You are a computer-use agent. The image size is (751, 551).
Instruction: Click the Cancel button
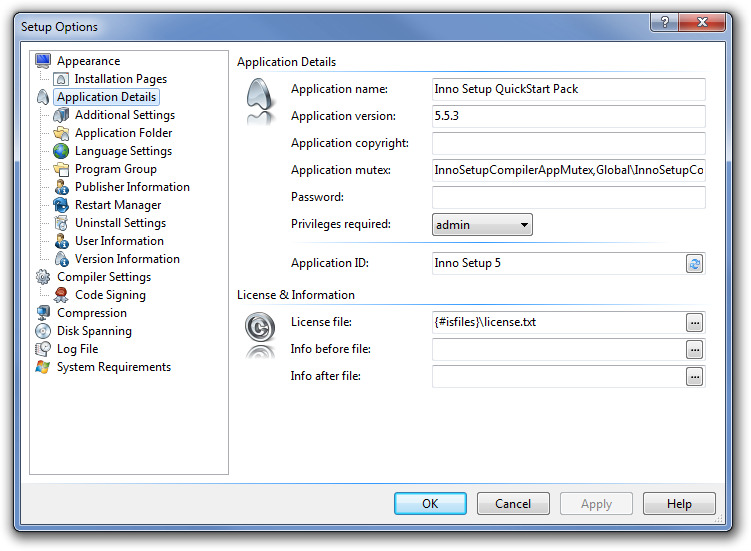point(513,503)
